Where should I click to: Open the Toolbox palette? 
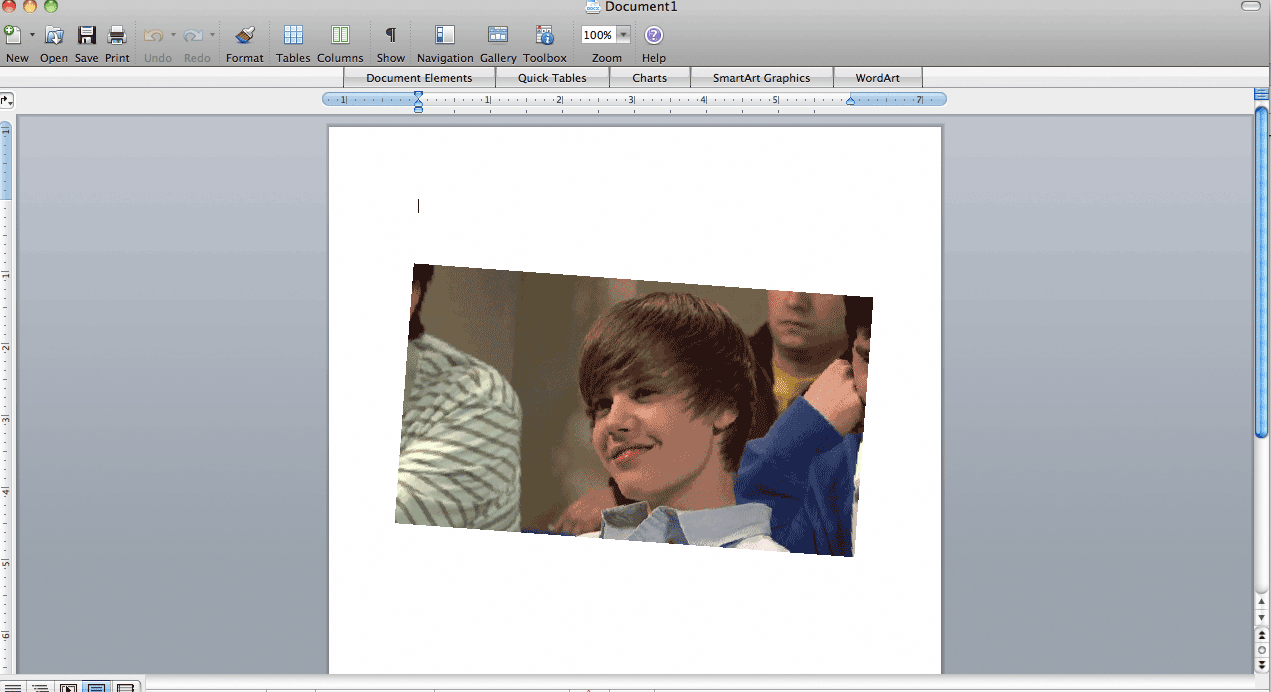(x=545, y=36)
